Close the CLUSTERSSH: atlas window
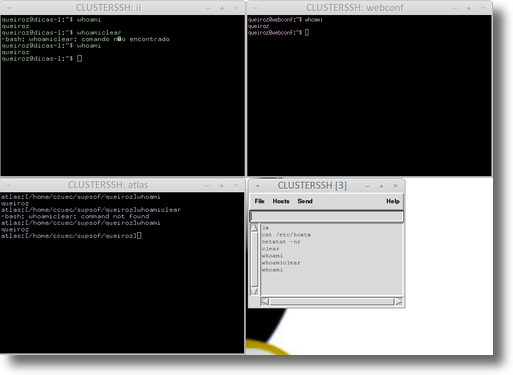The width and height of the screenshot is (513, 375). point(236,186)
